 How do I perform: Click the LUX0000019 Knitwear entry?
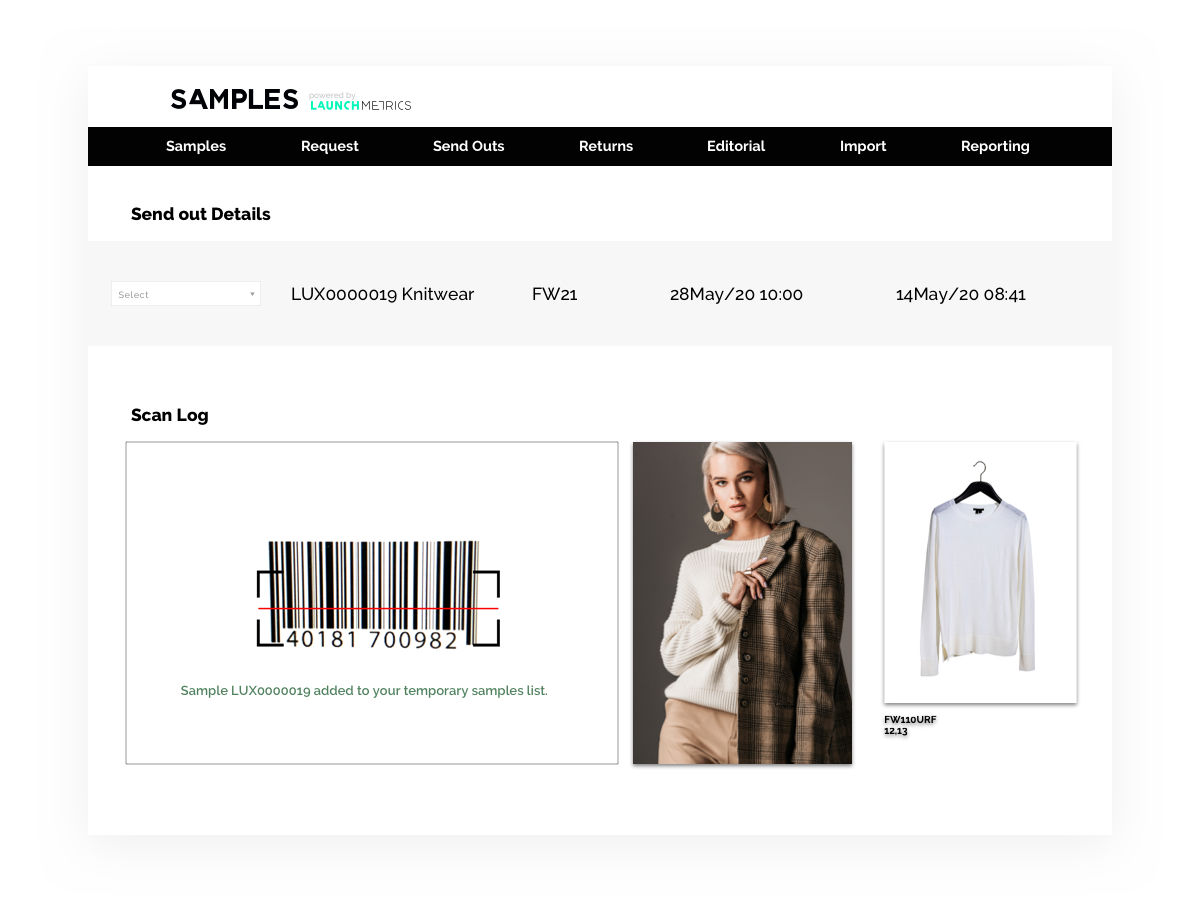point(382,294)
